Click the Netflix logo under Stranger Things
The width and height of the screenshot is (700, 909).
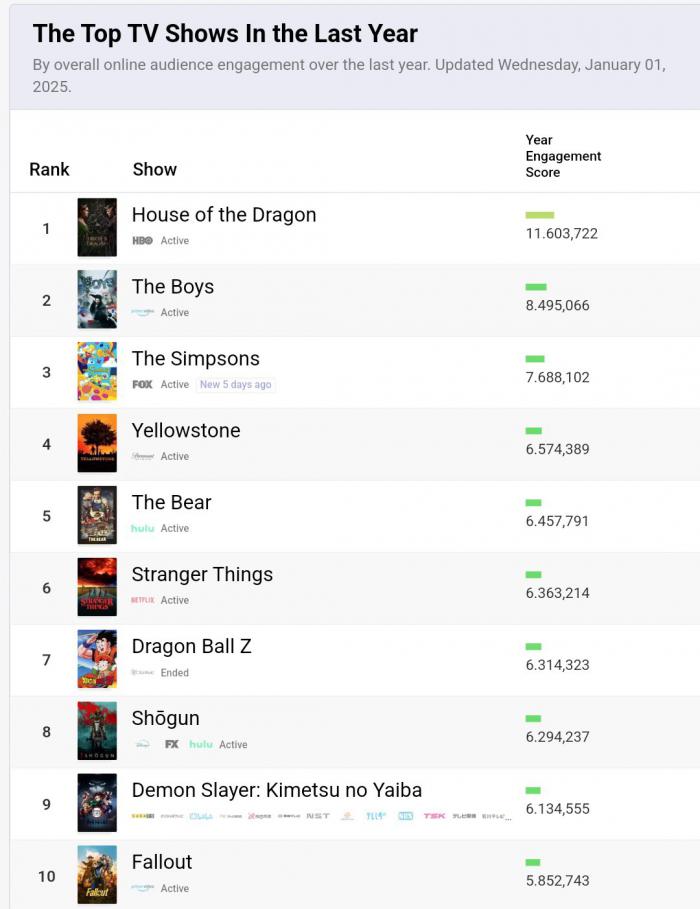(x=143, y=600)
